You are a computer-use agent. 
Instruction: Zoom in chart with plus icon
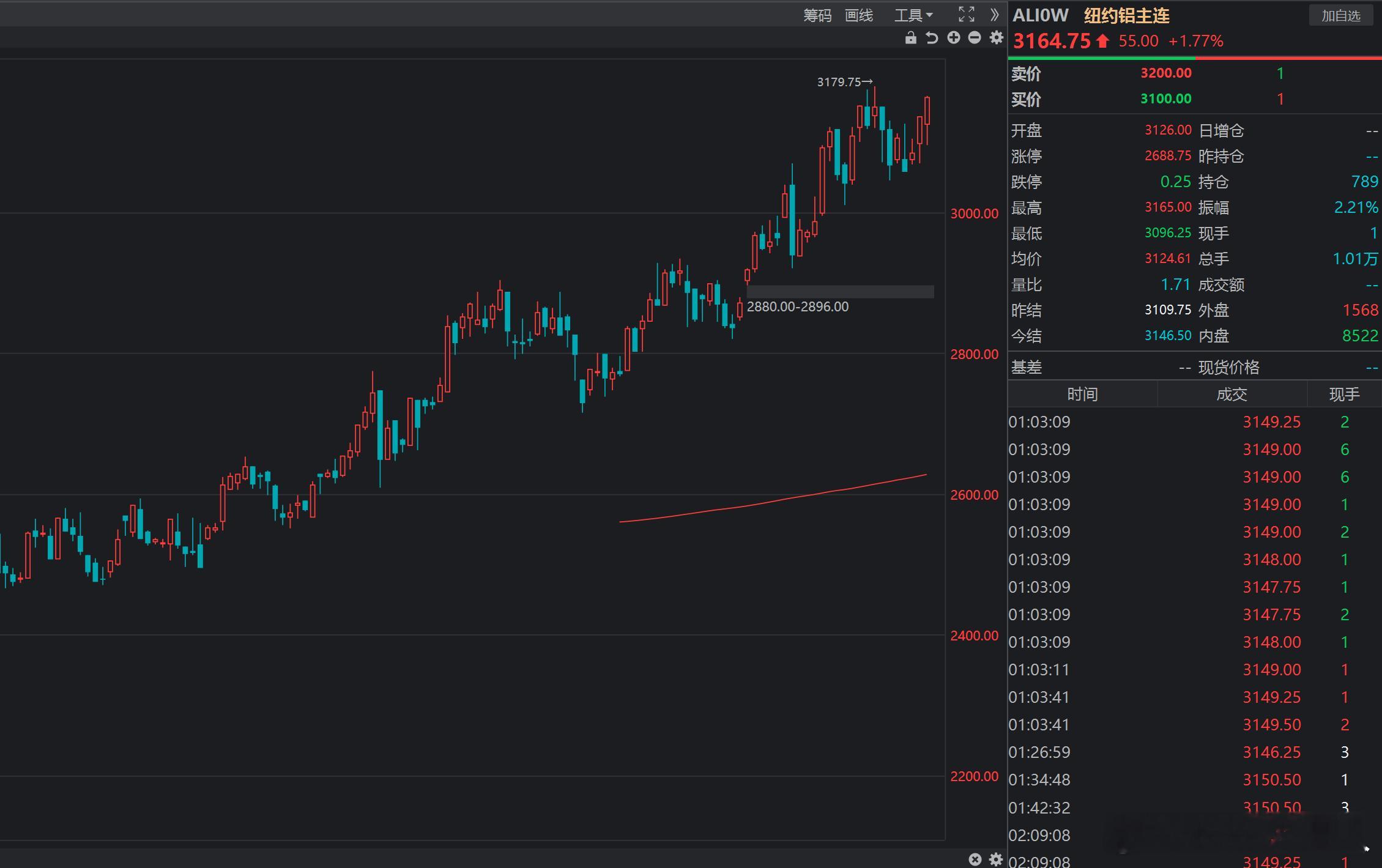tap(953, 38)
